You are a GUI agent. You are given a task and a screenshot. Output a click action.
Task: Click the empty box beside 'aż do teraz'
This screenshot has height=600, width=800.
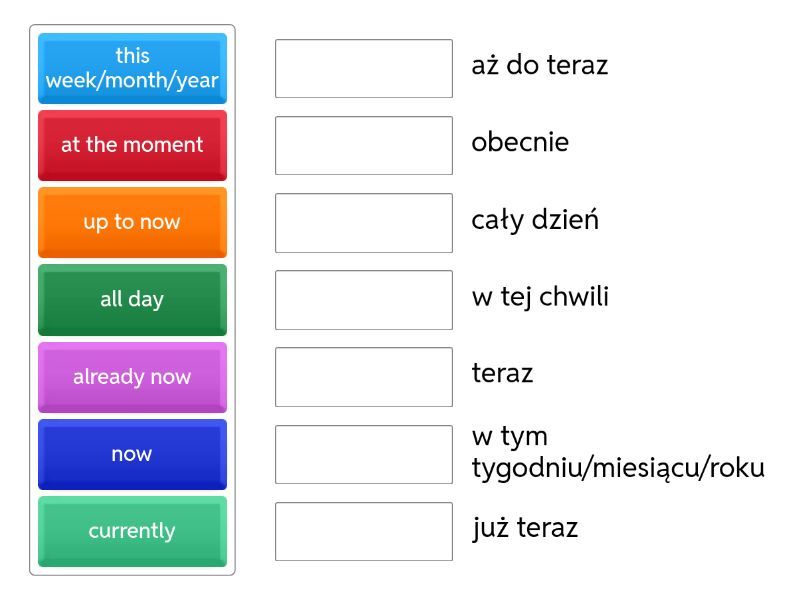point(364,68)
